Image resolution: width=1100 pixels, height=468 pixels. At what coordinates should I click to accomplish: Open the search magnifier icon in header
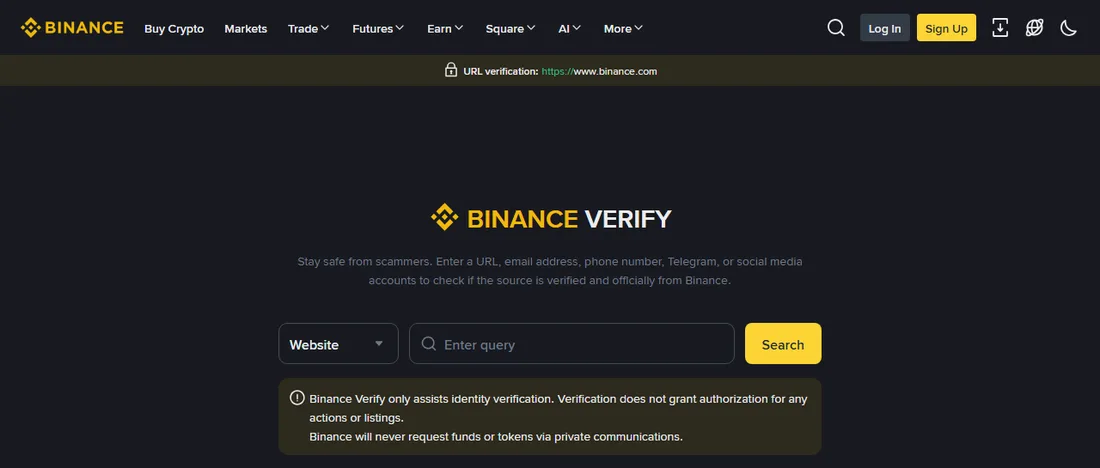point(836,28)
